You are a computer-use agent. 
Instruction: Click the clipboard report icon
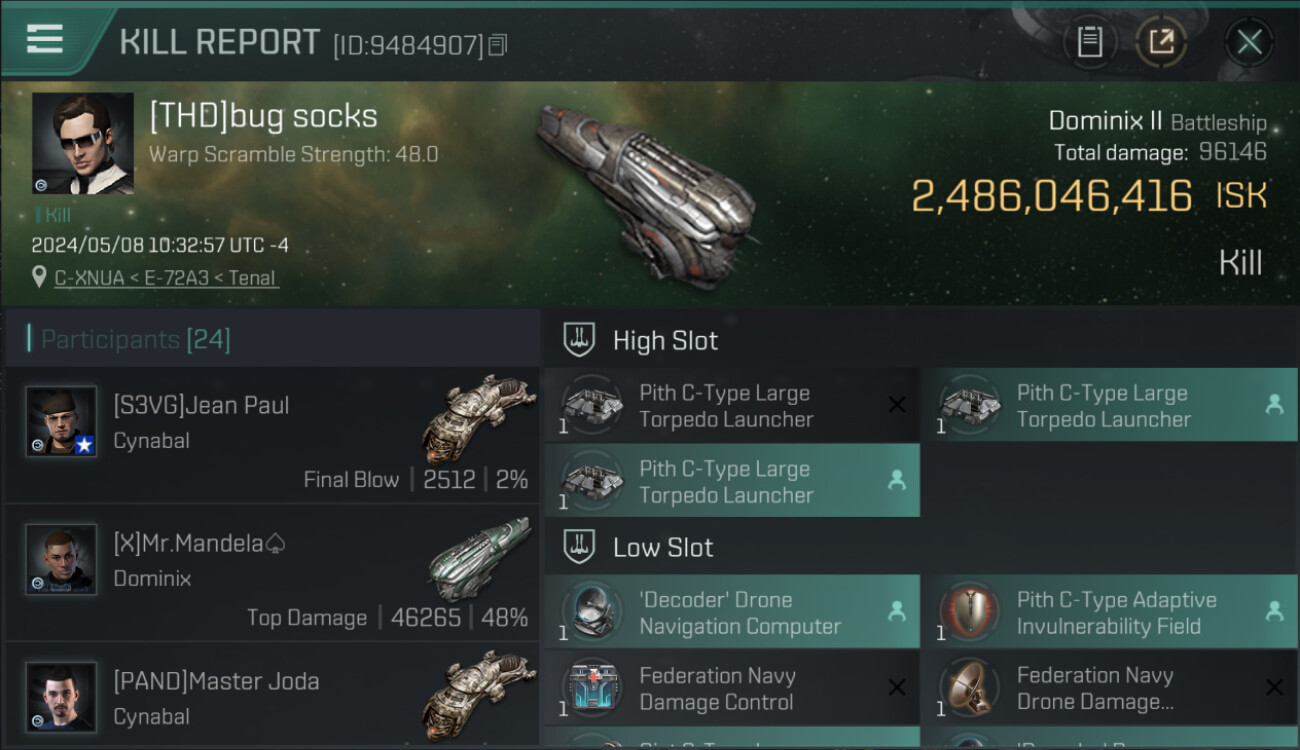point(1089,42)
